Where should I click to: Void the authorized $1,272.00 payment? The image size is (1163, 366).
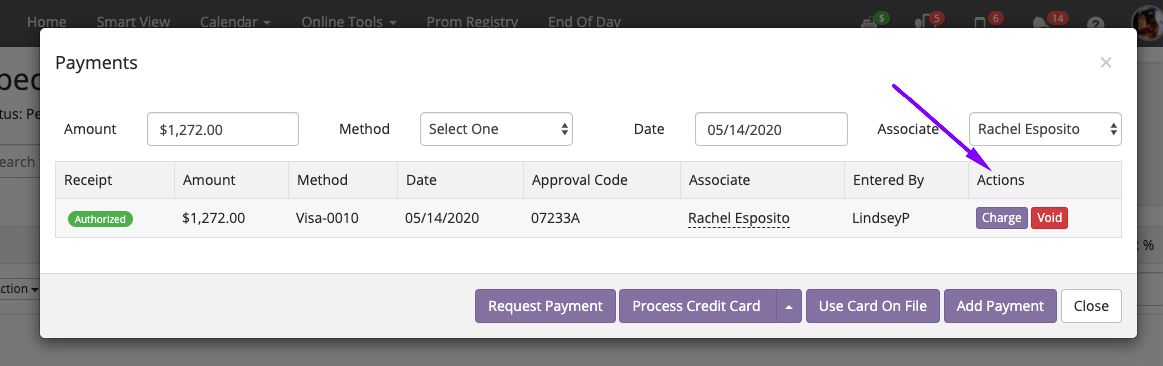click(x=1050, y=218)
